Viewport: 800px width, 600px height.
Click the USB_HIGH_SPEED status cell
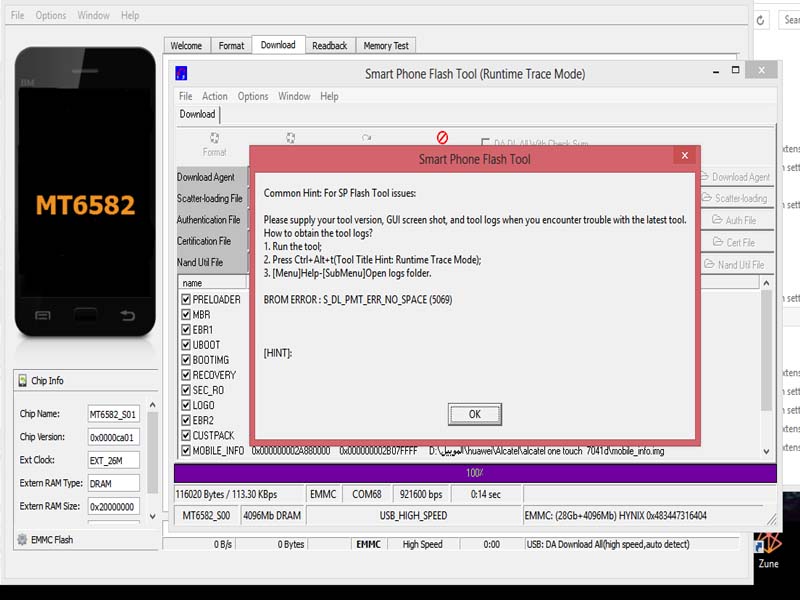413,516
